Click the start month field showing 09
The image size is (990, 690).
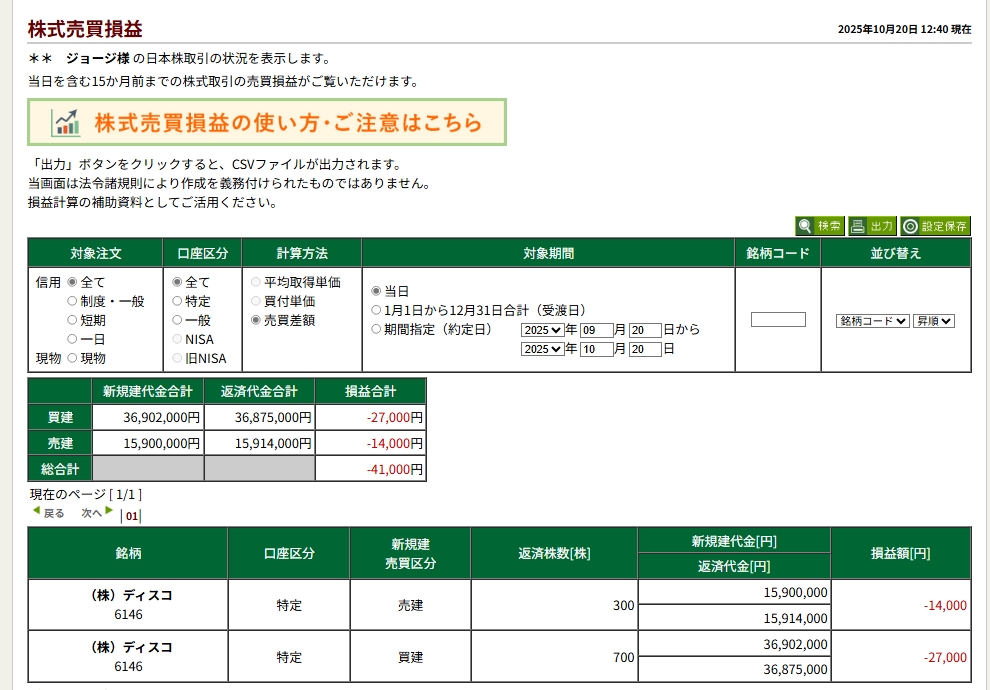[x=596, y=330]
